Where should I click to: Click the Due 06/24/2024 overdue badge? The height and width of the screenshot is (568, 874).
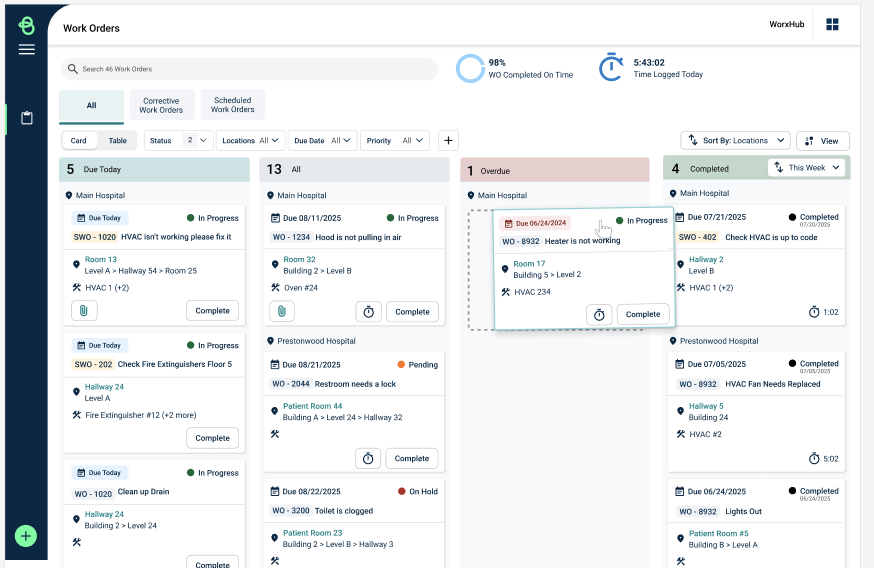point(535,223)
